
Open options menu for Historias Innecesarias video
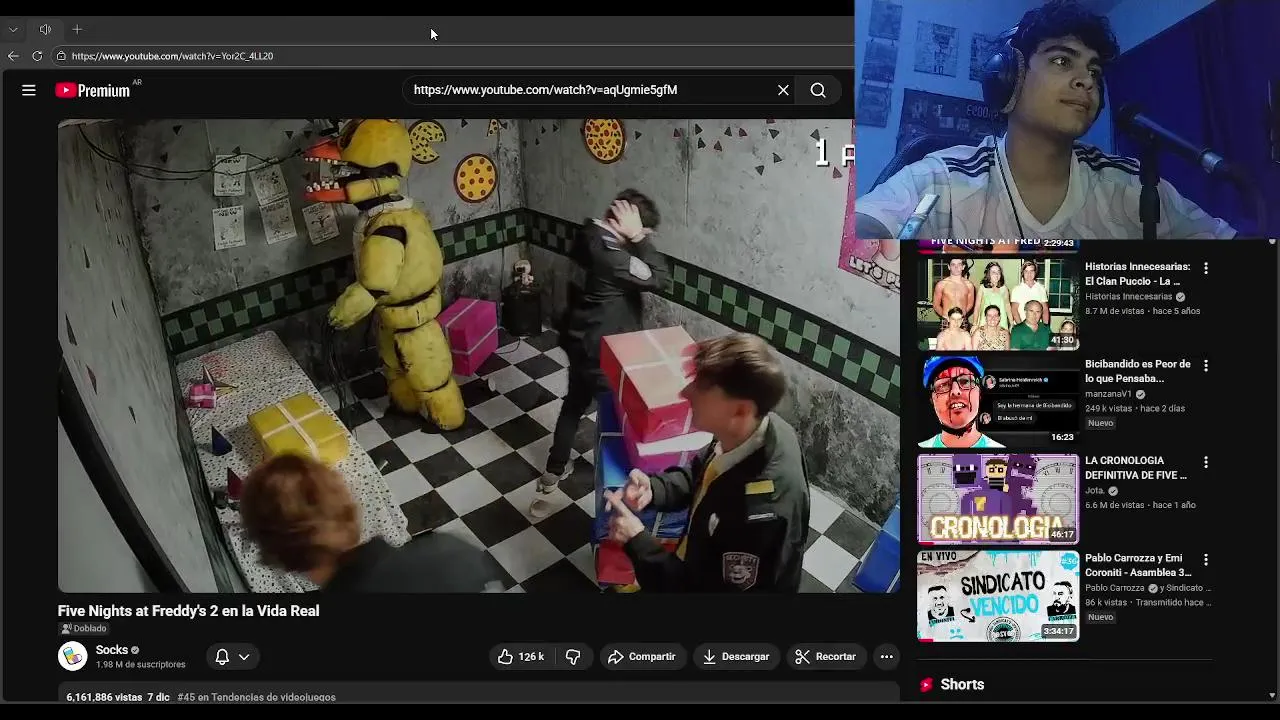click(1205, 268)
